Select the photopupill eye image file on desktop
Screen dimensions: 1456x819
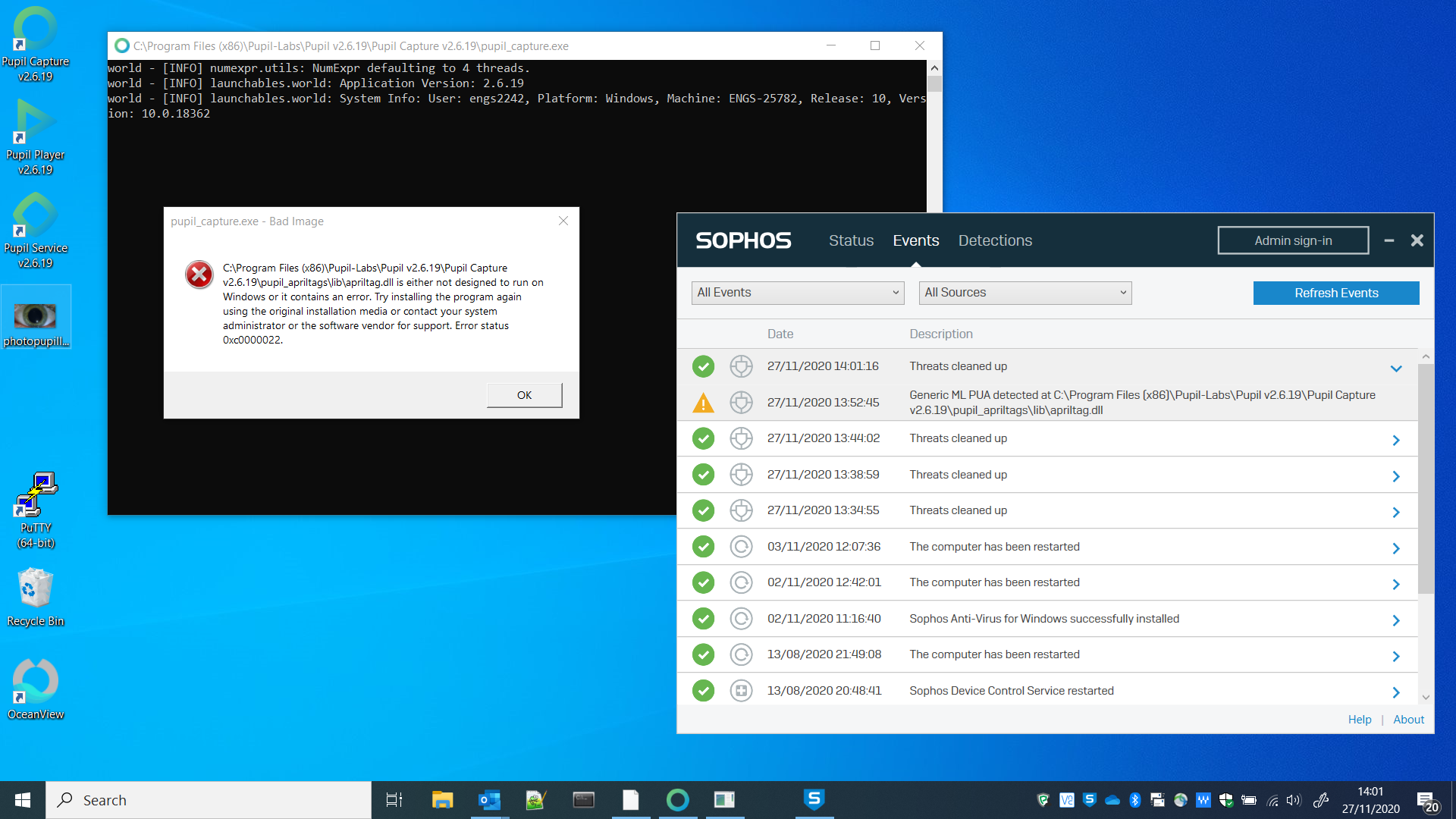pyautogui.click(x=36, y=317)
